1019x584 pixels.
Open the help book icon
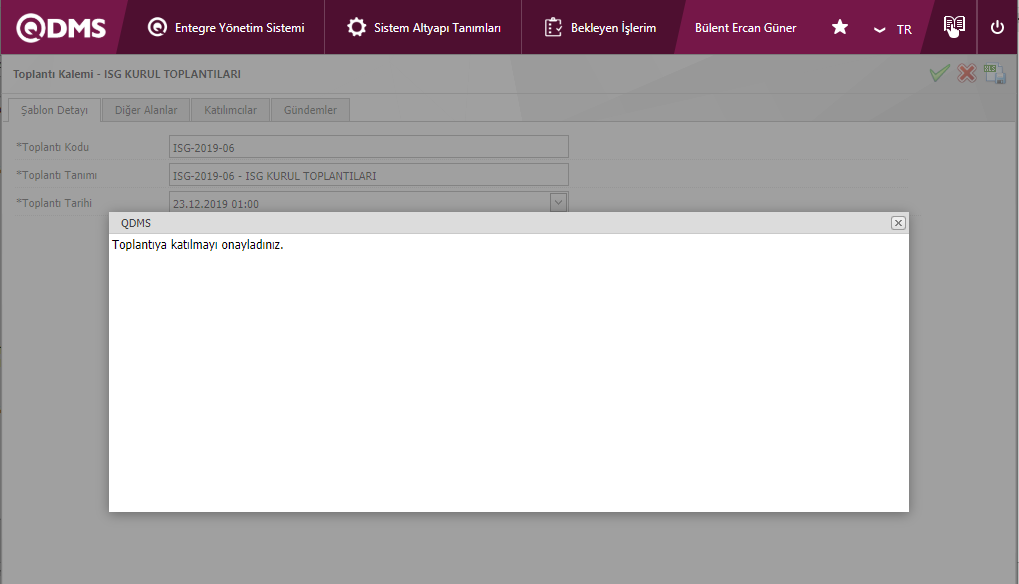point(954,27)
